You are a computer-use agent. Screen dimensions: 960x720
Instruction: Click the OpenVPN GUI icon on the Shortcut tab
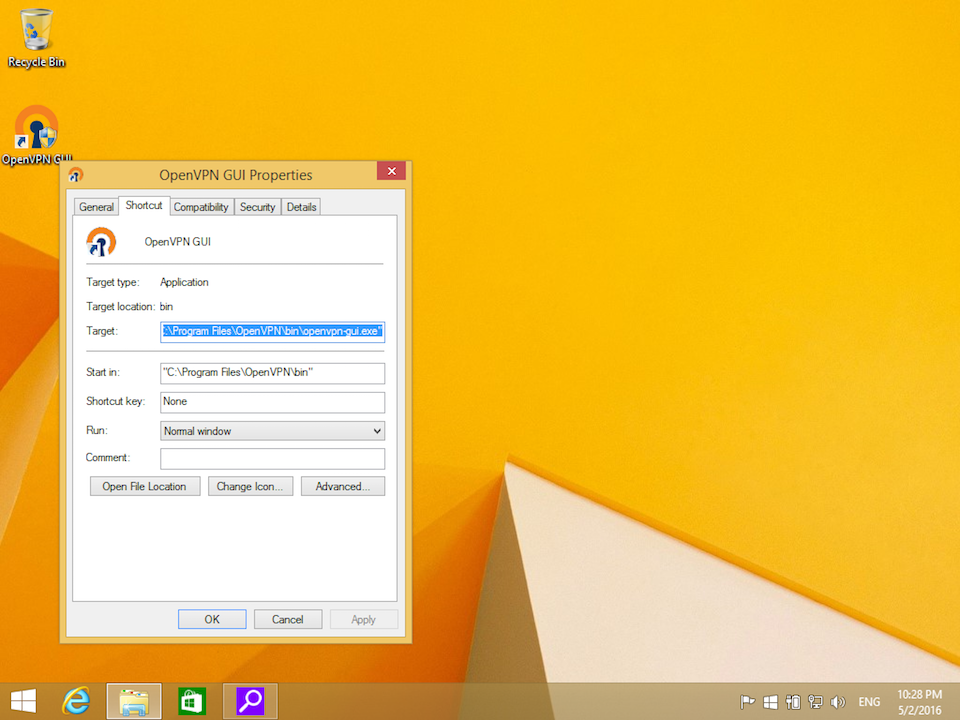click(101, 242)
